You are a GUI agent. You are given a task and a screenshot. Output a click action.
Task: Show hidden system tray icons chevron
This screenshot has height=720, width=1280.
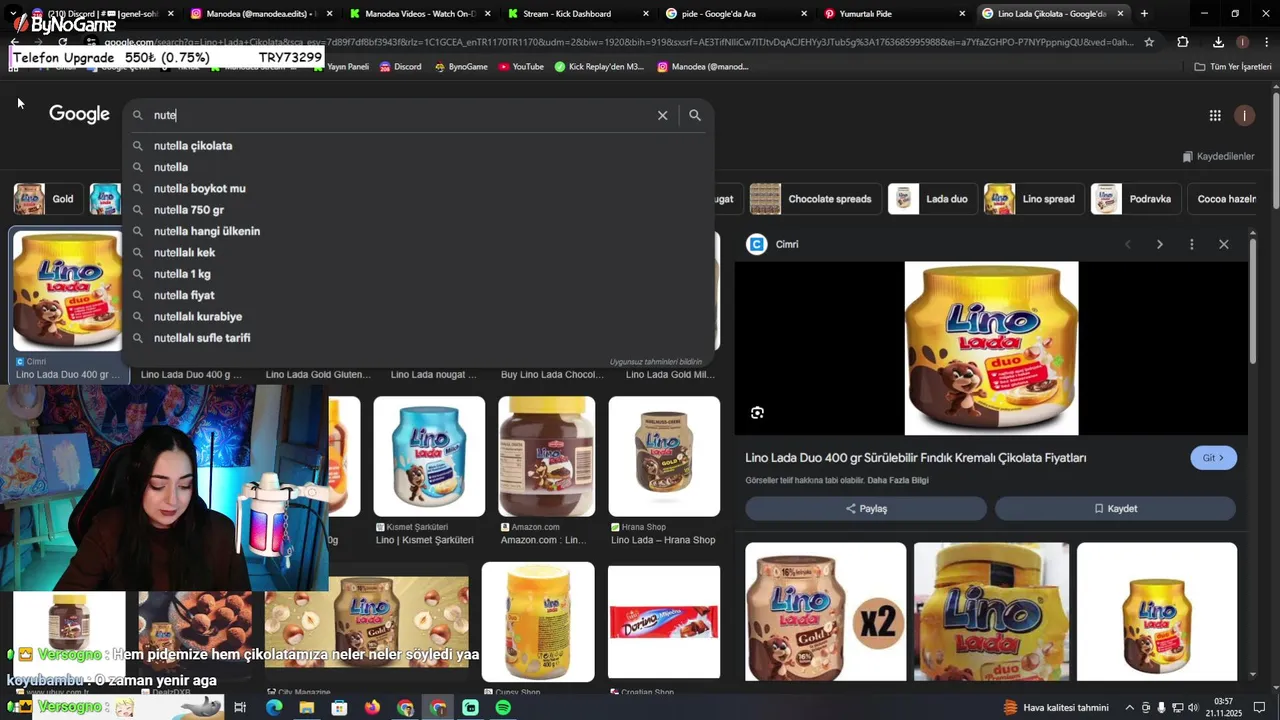[1132, 708]
